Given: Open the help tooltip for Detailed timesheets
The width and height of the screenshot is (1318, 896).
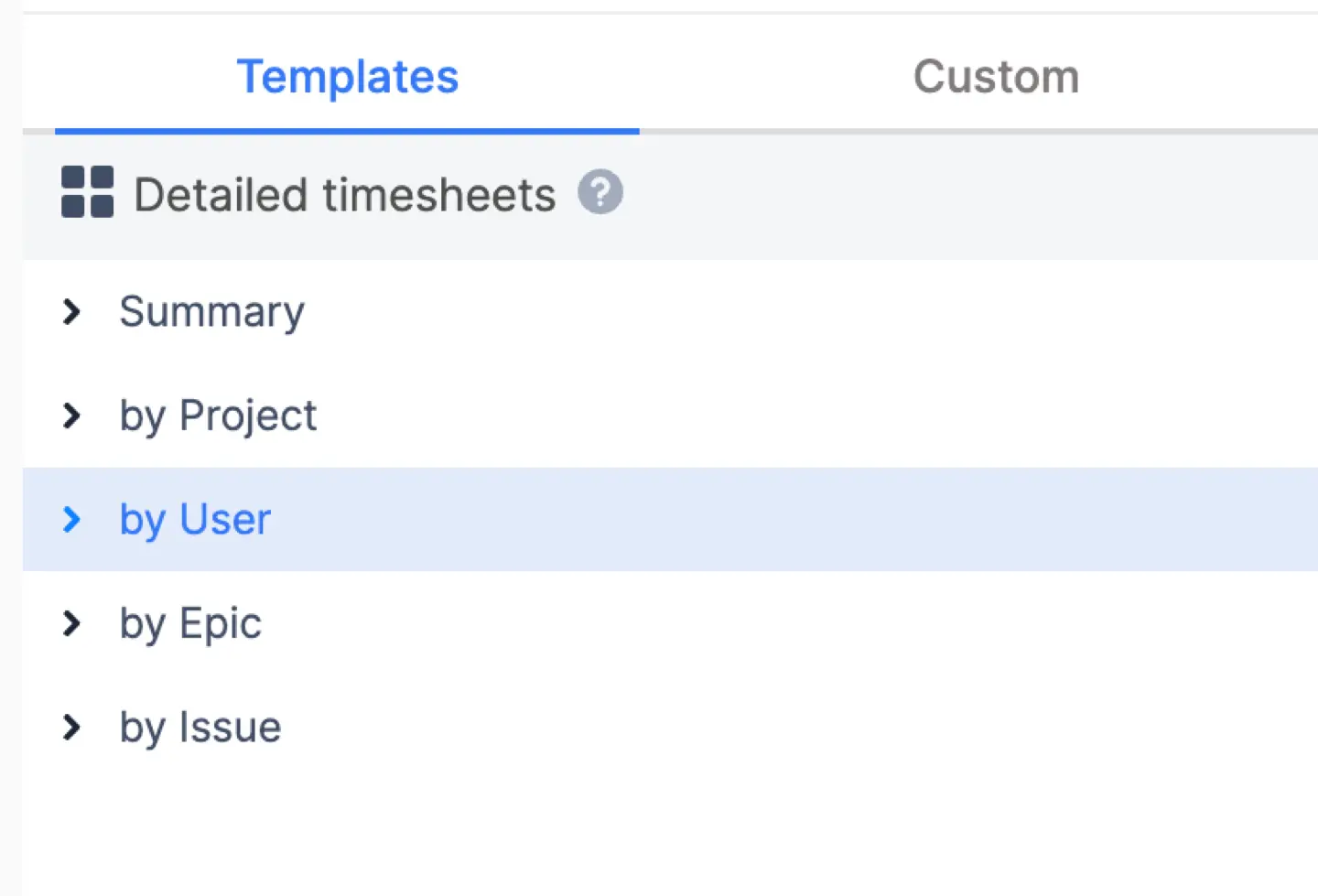Looking at the screenshot, I should pos(600,192).
